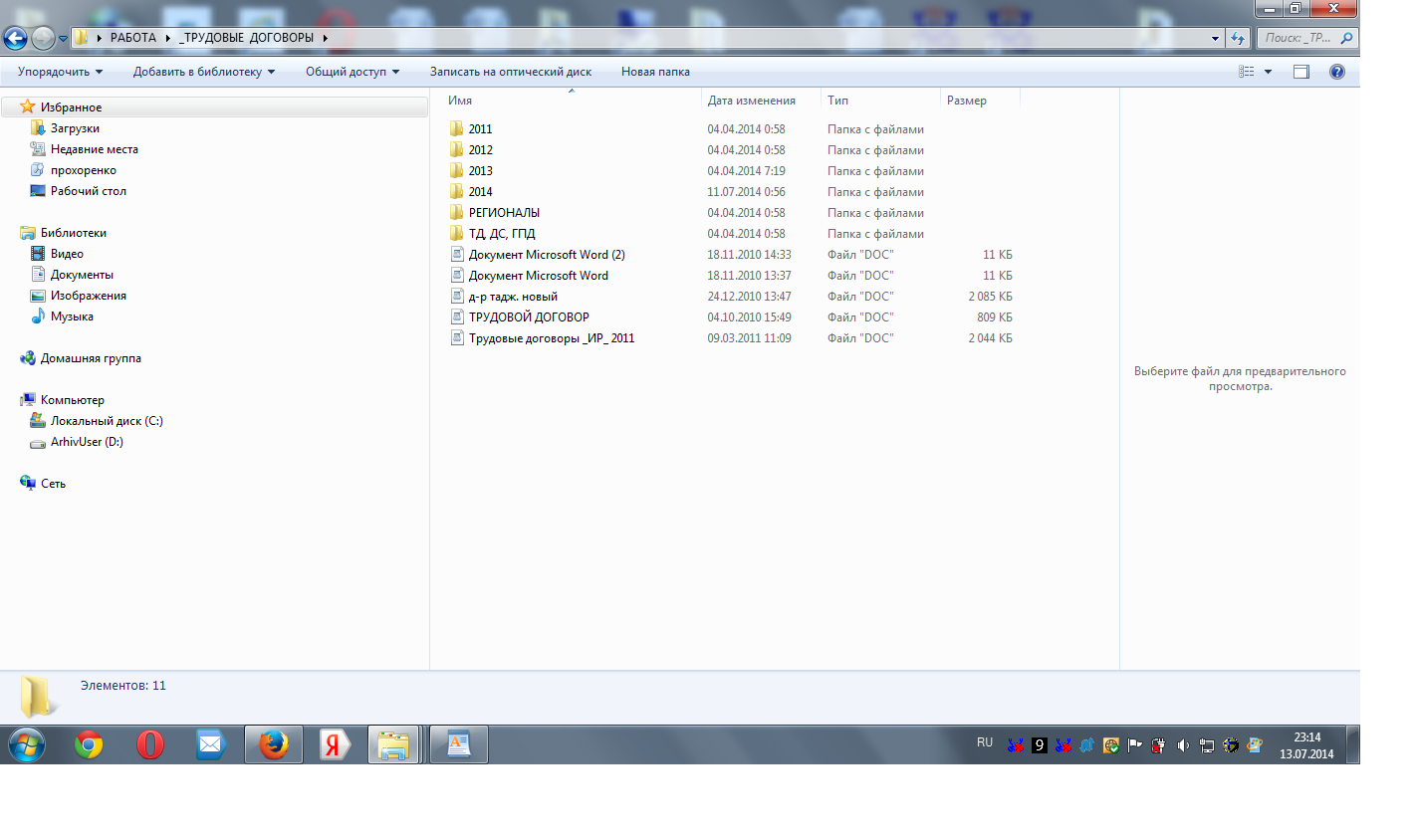Open the Изображения library

tap(88, 296)
